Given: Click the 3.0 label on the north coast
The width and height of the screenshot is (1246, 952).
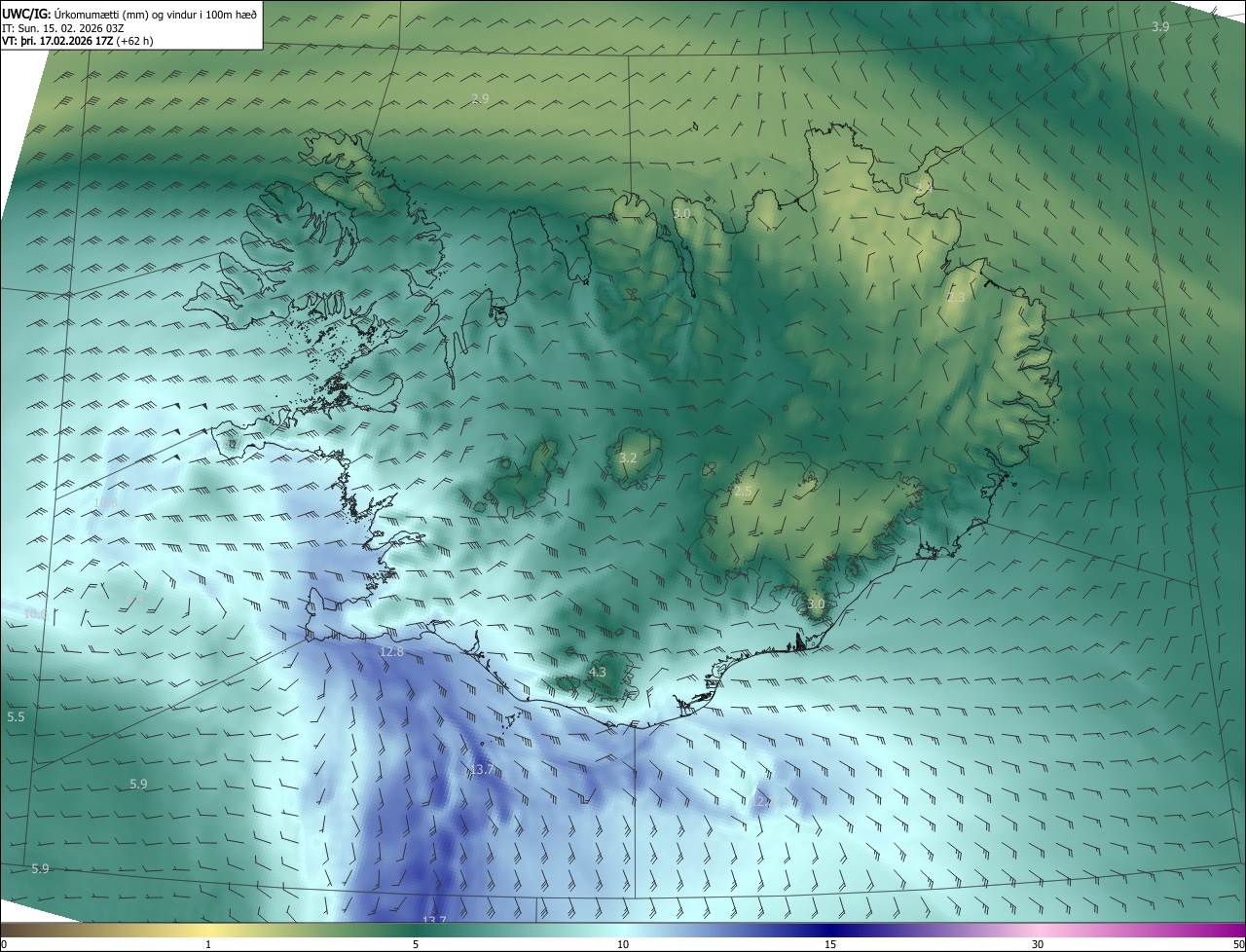Looking at the screenshot, I should click(681, 213).
